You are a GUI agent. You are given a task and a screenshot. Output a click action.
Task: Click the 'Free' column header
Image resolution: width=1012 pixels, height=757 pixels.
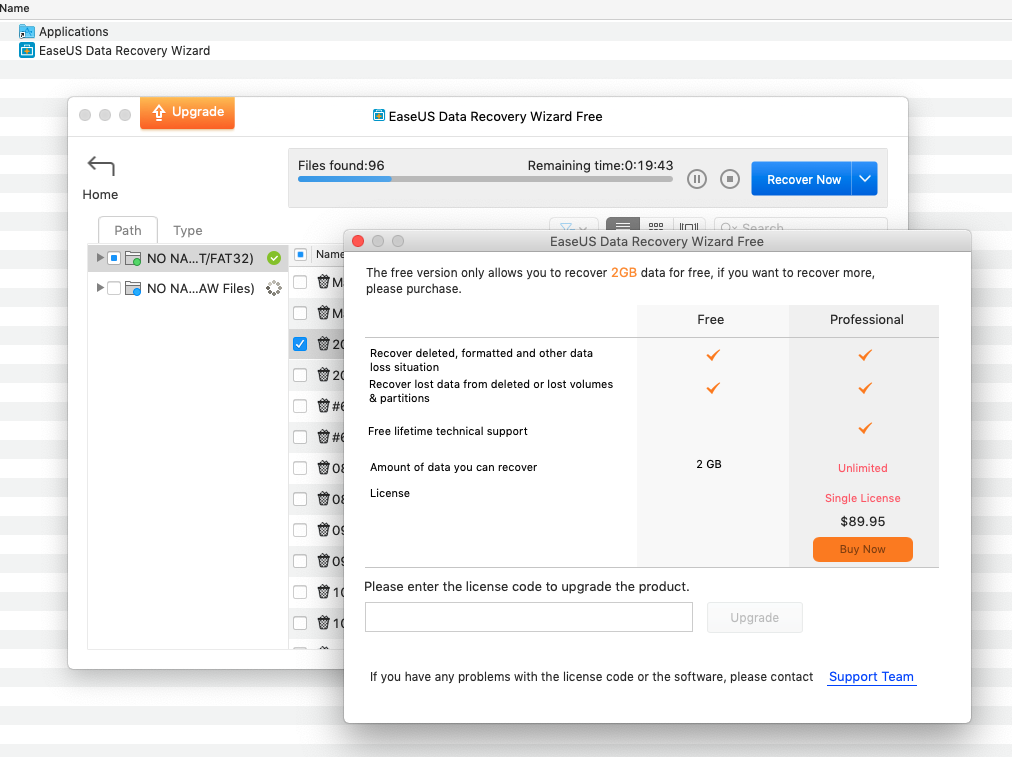[711, 319]
